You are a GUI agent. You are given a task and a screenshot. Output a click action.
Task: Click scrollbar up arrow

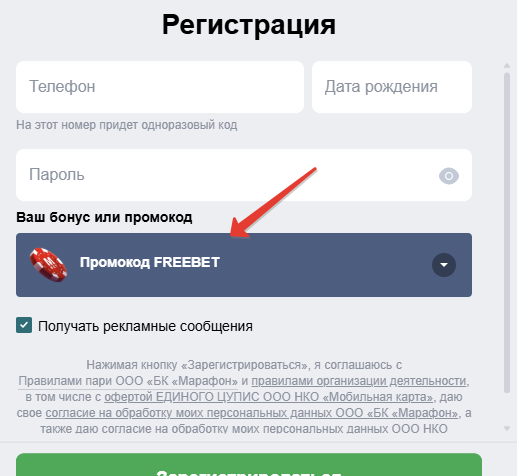pyautogui.click(x=507, y=66)
